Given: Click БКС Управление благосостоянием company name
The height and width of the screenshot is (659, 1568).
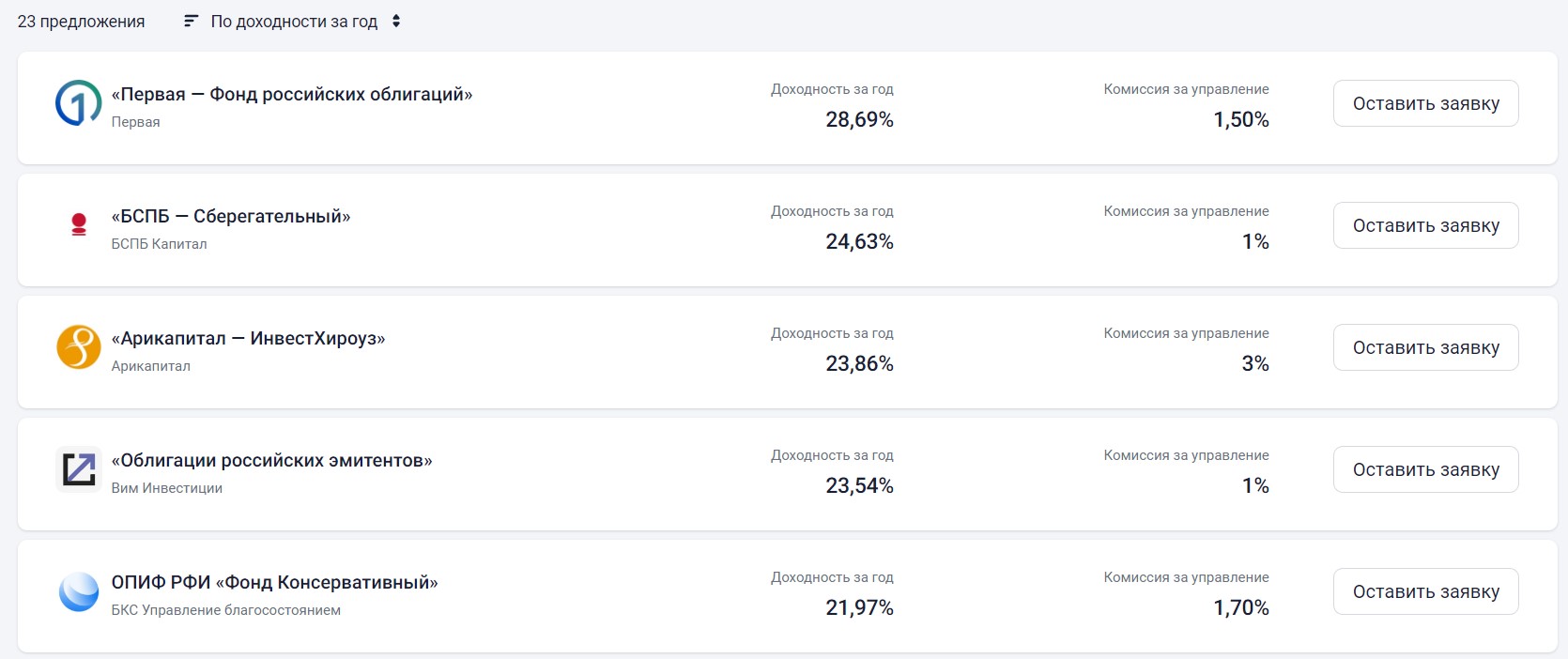Looking at the screenshot, I should click(x=225, y=610).
